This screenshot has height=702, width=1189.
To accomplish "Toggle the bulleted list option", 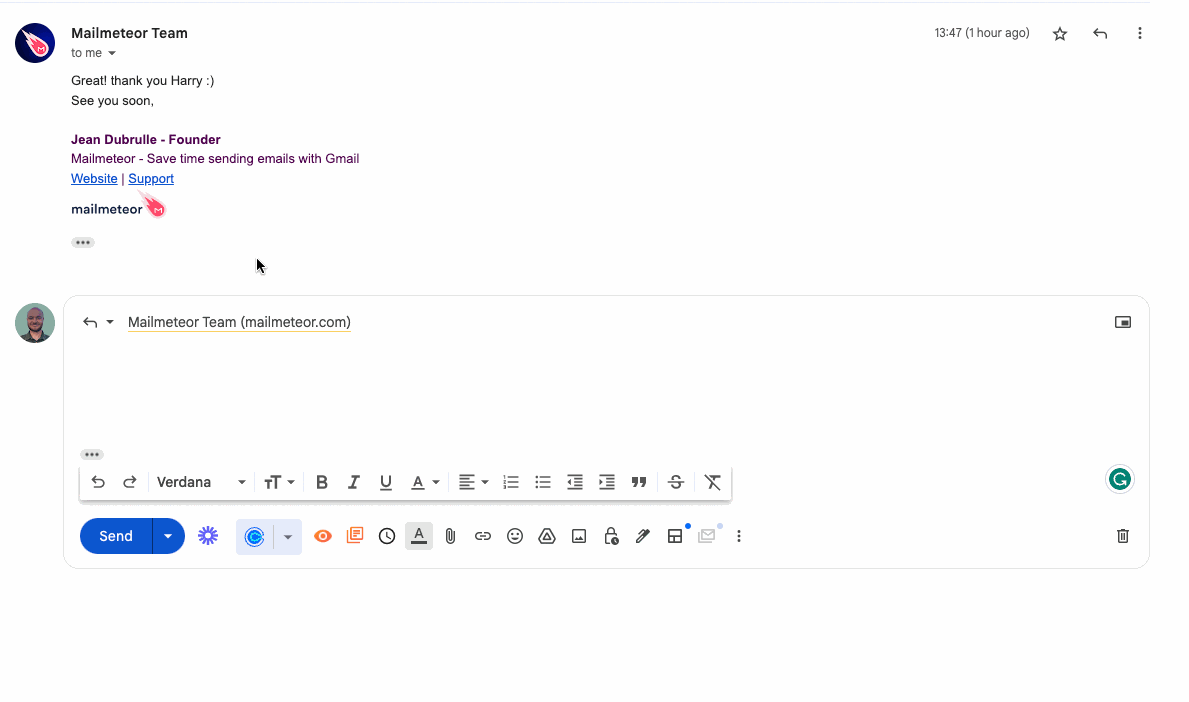I will coord(542,481).
